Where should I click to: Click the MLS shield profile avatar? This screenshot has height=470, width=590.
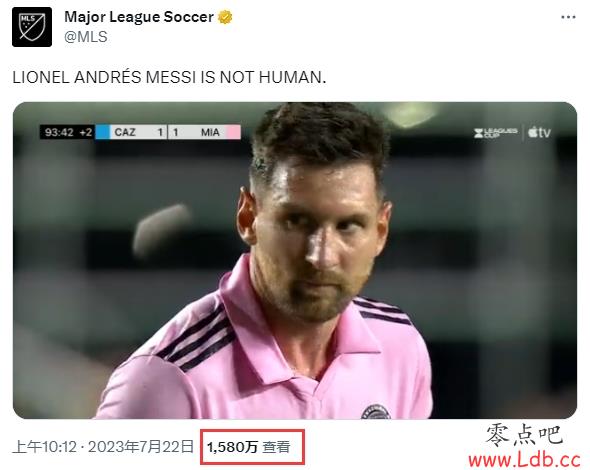point(32,27)
